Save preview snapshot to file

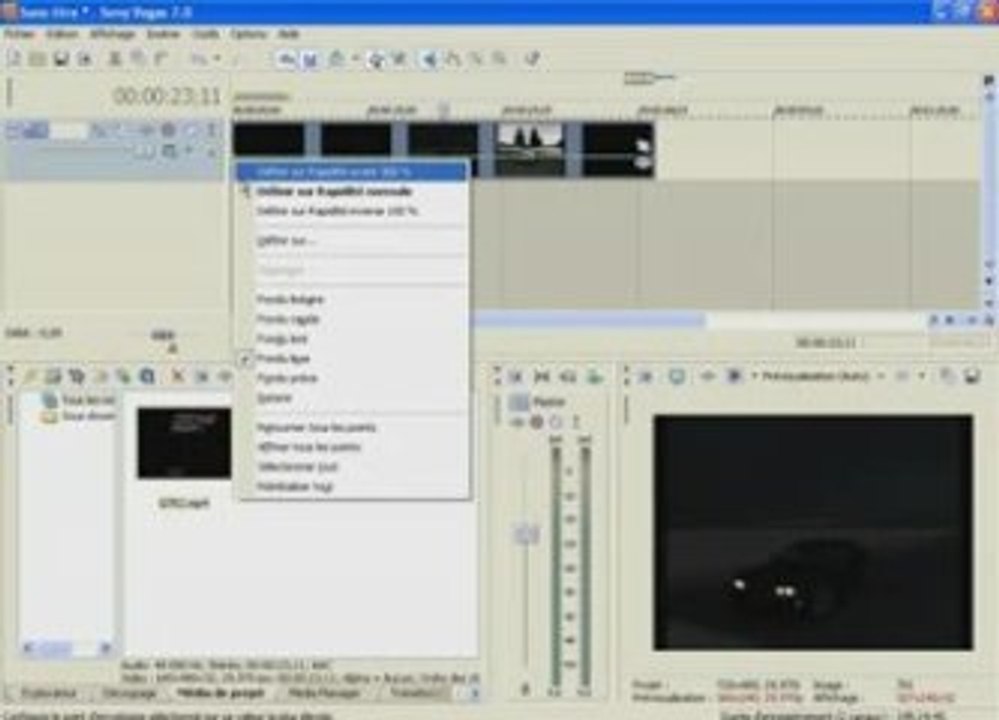[972, 376]
